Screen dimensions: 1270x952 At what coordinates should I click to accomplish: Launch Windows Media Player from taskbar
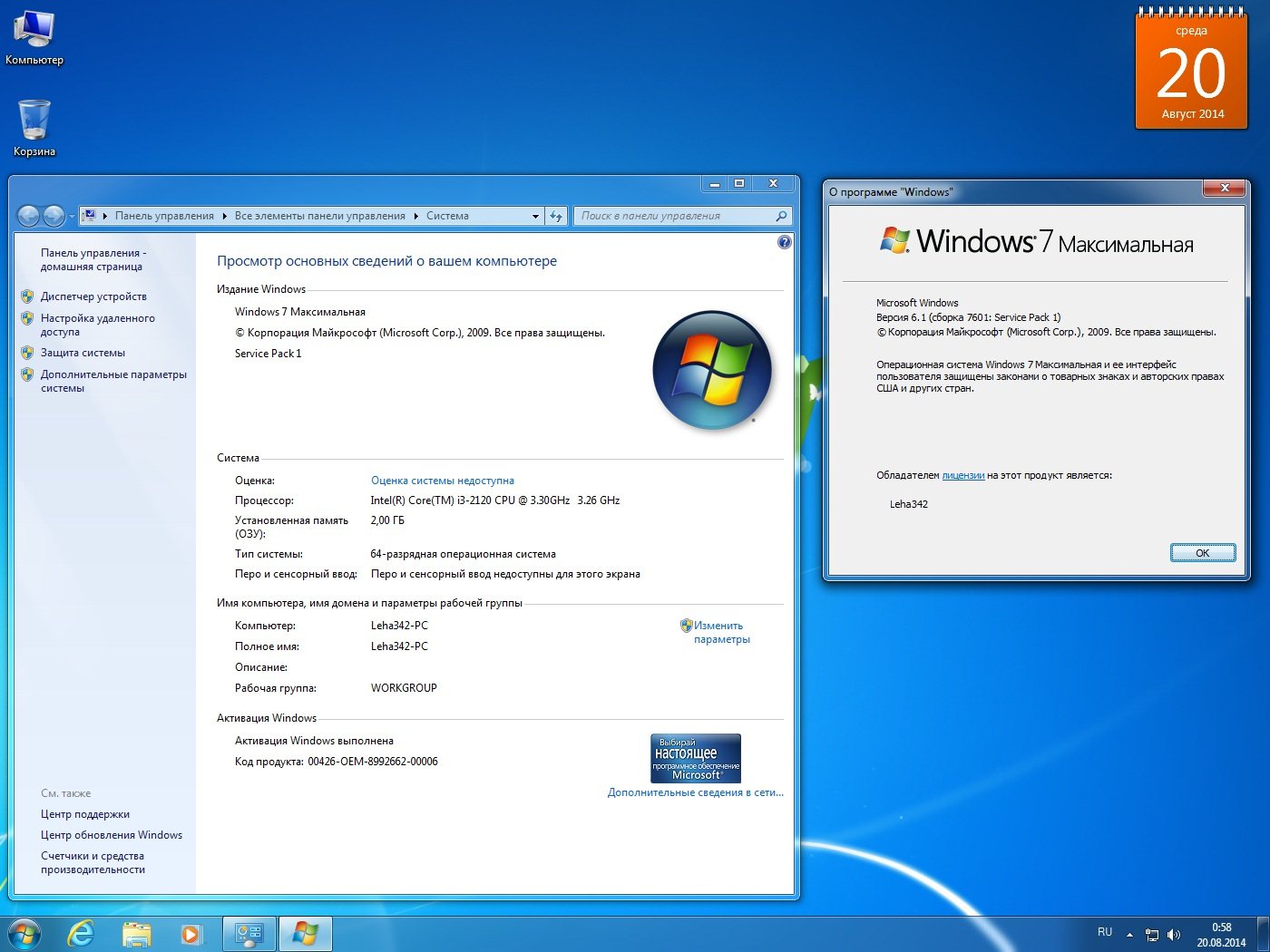point(191,934)
